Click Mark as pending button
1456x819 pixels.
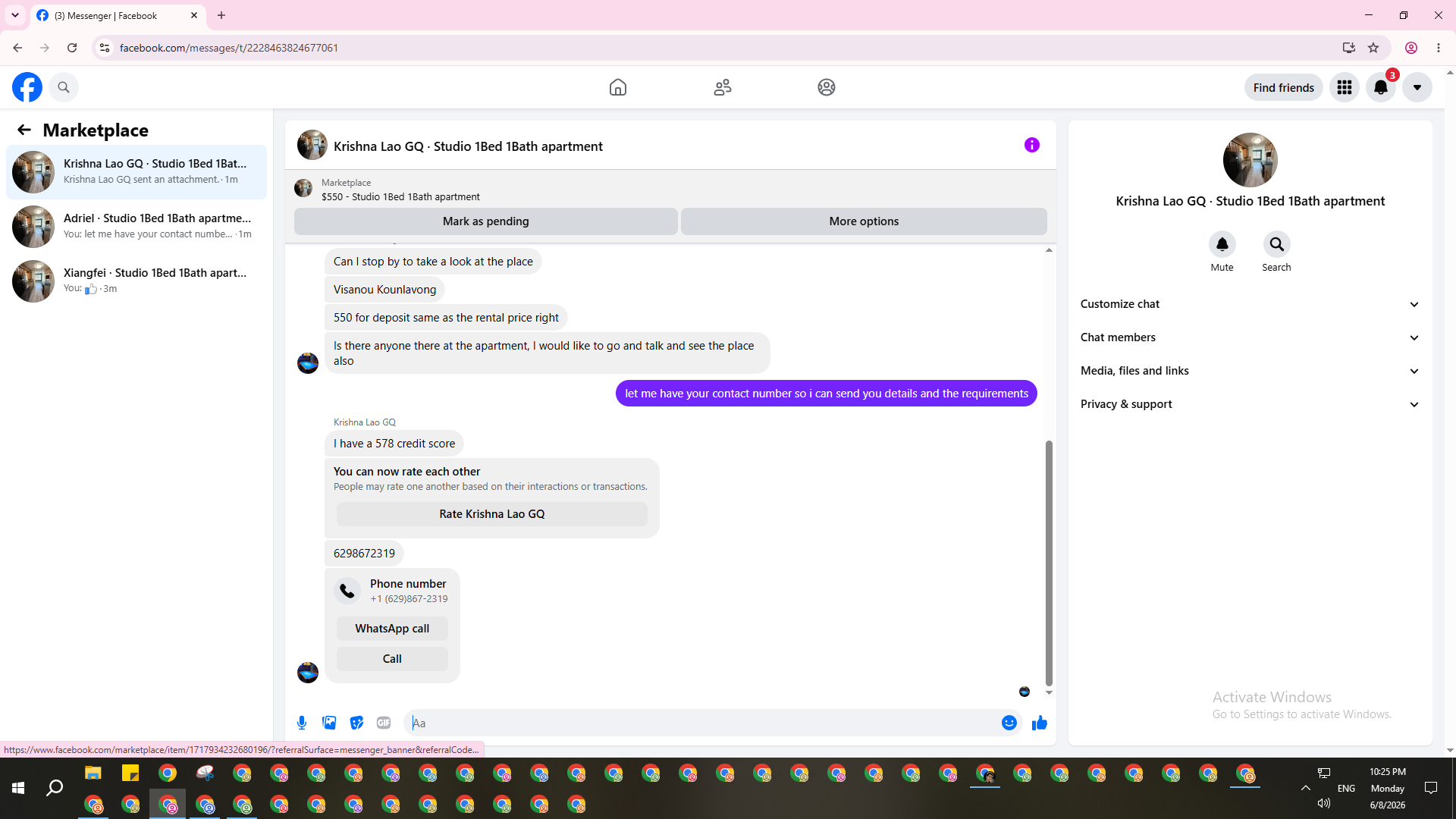pos(486,221)
